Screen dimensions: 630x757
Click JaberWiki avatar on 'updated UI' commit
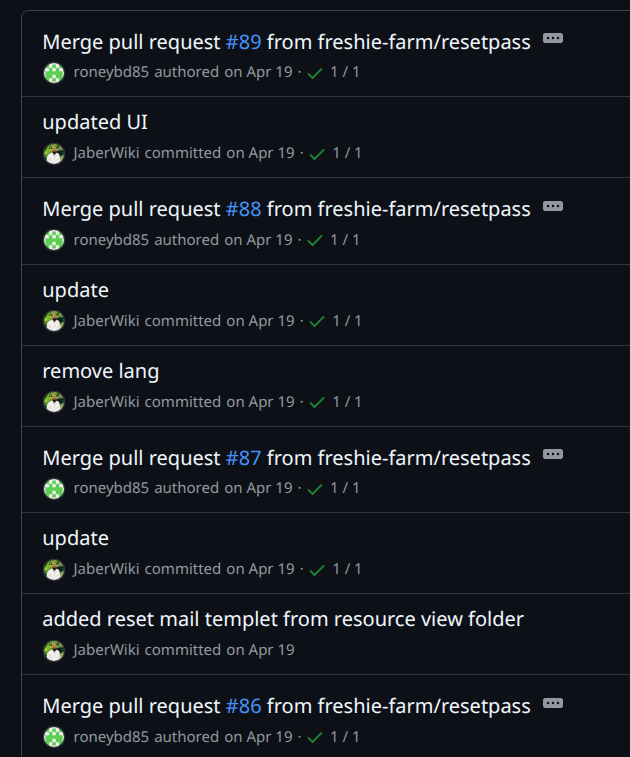[x=54, y=154]
